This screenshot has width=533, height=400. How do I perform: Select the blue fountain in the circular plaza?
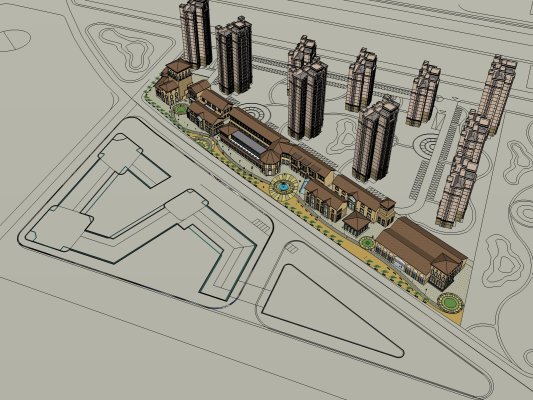282,186
